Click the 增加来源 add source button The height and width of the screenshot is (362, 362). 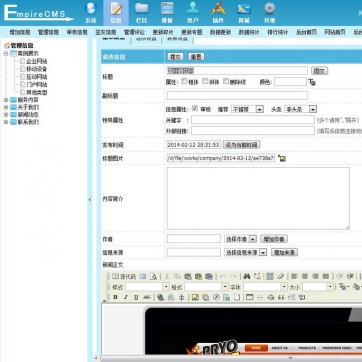point(284,252)
